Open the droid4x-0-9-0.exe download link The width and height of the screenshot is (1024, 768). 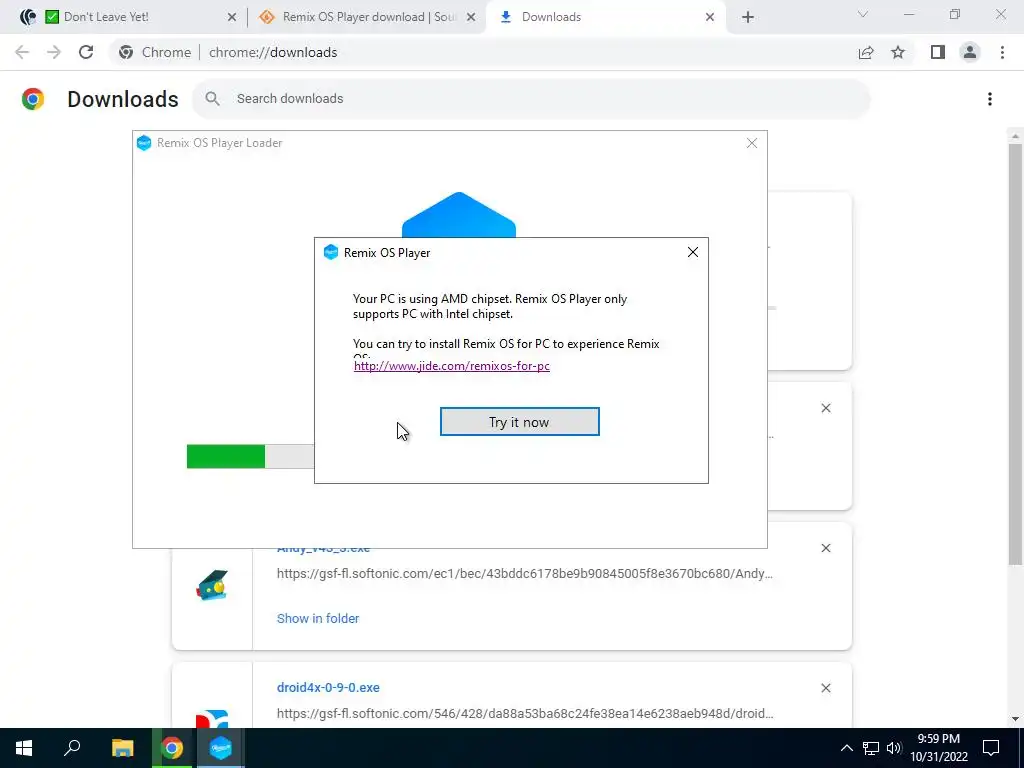click(328, 688)
